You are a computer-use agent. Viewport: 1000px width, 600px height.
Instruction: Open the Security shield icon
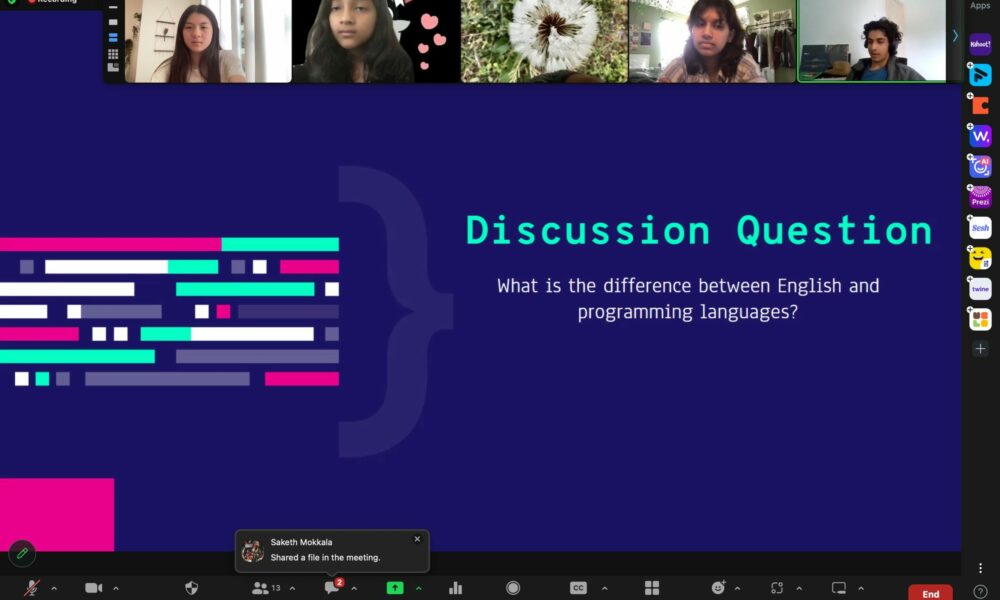(192, 588)
